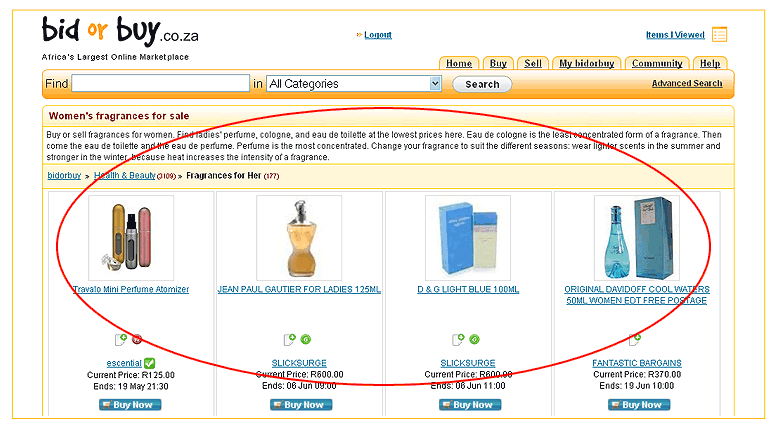Image resolution: width=777 pixels, height=430 pixels.
Task: Click the Search button
Action: tap(482, 84)
